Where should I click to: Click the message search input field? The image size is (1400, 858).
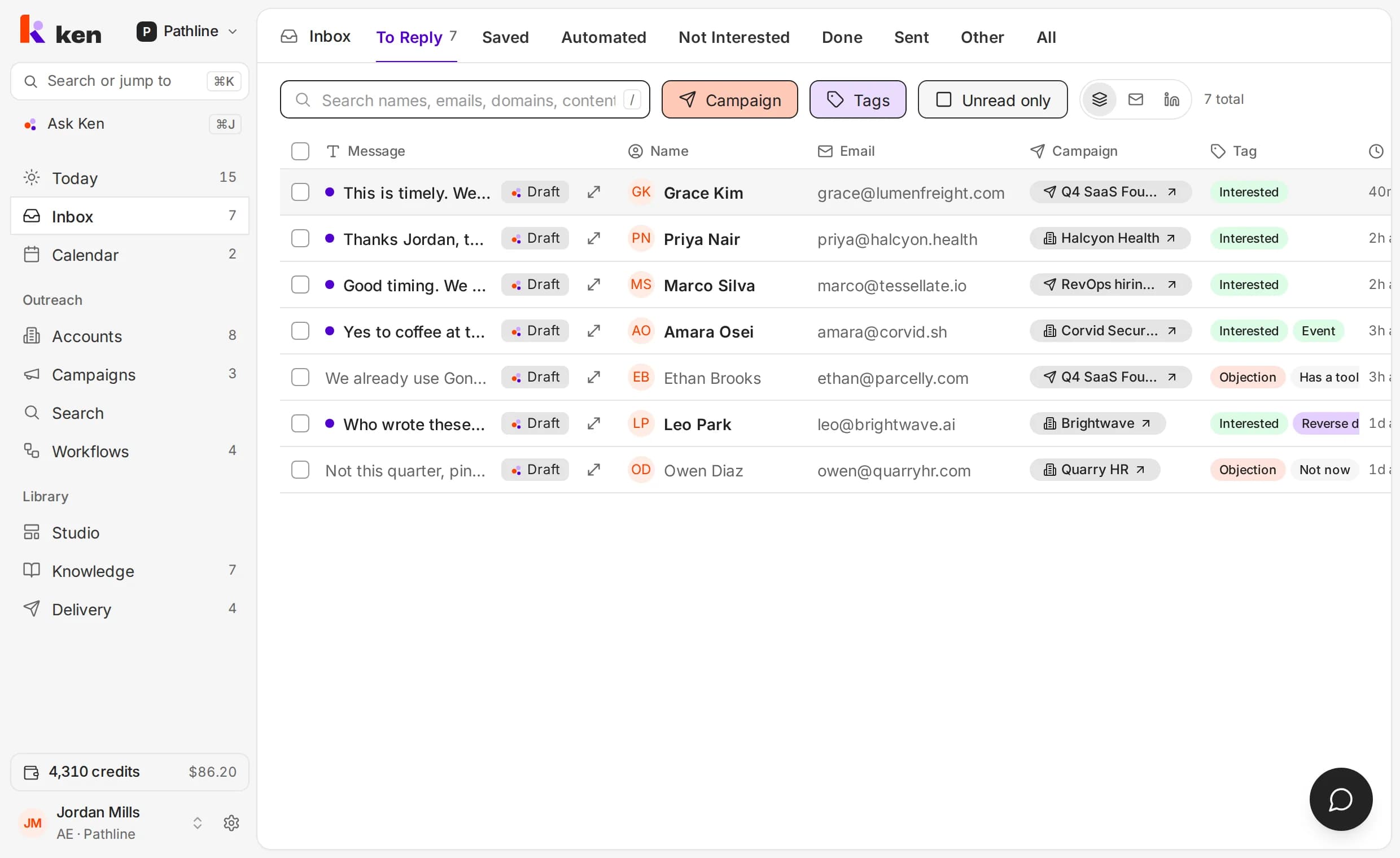[x=465, y=99]
